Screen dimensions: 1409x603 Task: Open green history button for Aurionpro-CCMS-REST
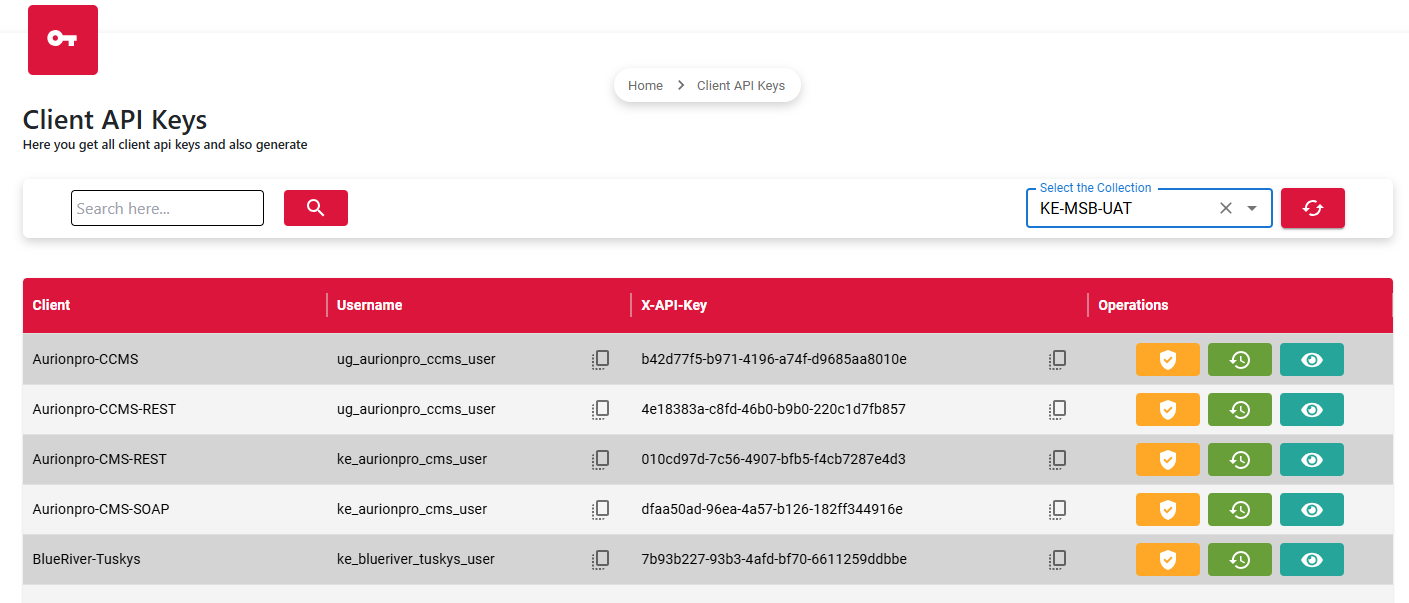(1240, 409)
